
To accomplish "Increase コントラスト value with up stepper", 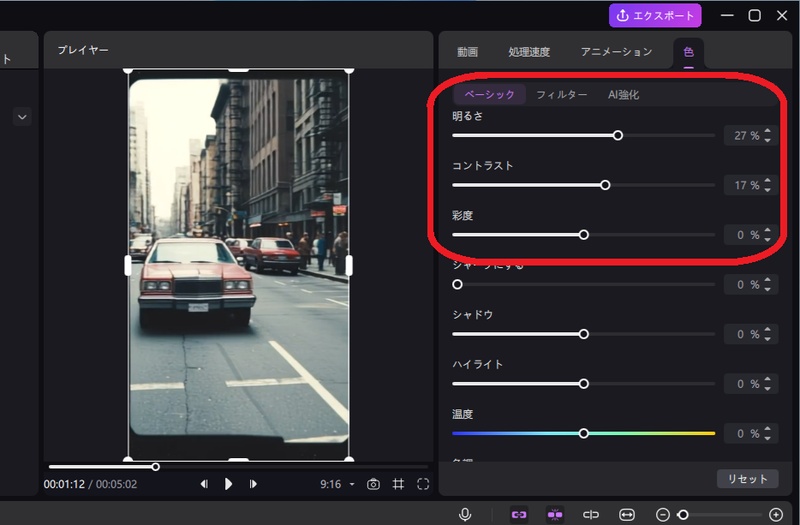I will click(768, 181).
